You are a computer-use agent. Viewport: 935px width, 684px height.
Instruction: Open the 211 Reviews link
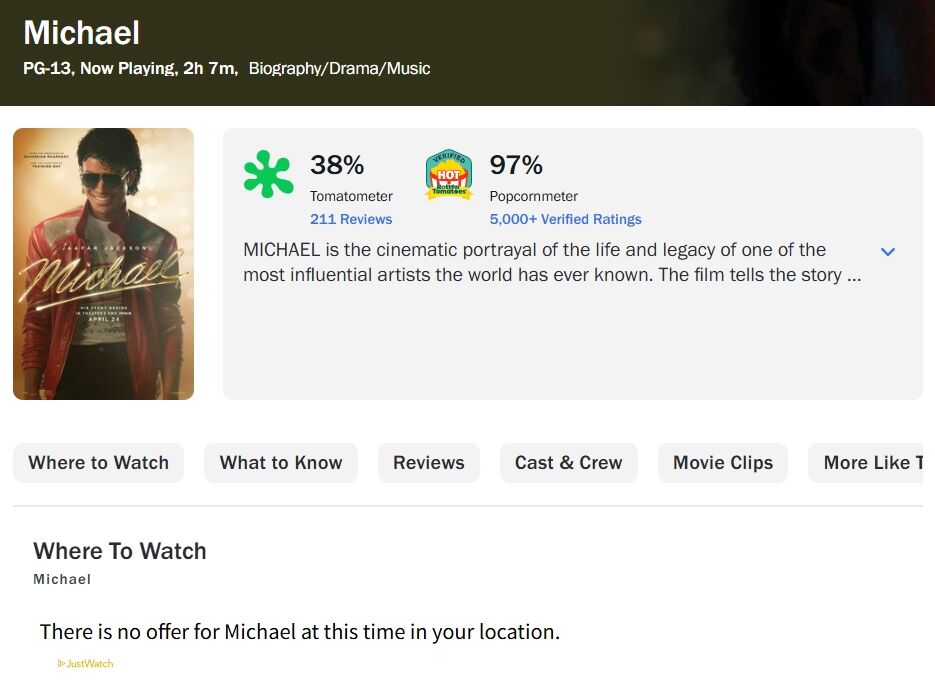tap(351, 219)
